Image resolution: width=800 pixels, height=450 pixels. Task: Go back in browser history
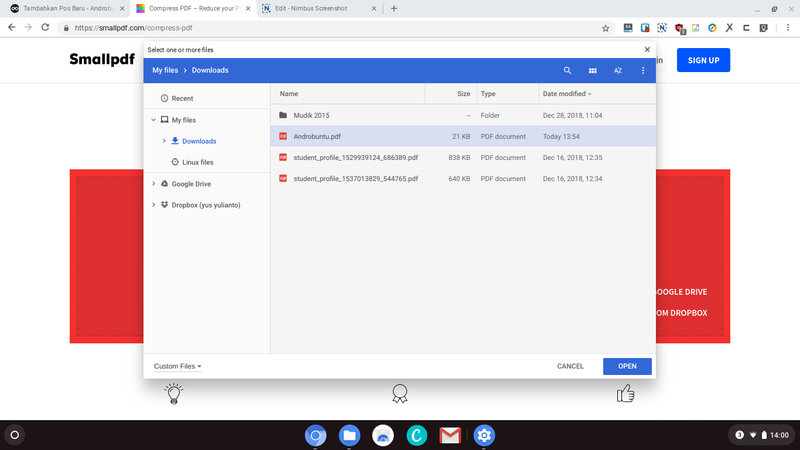pos(12,28)
